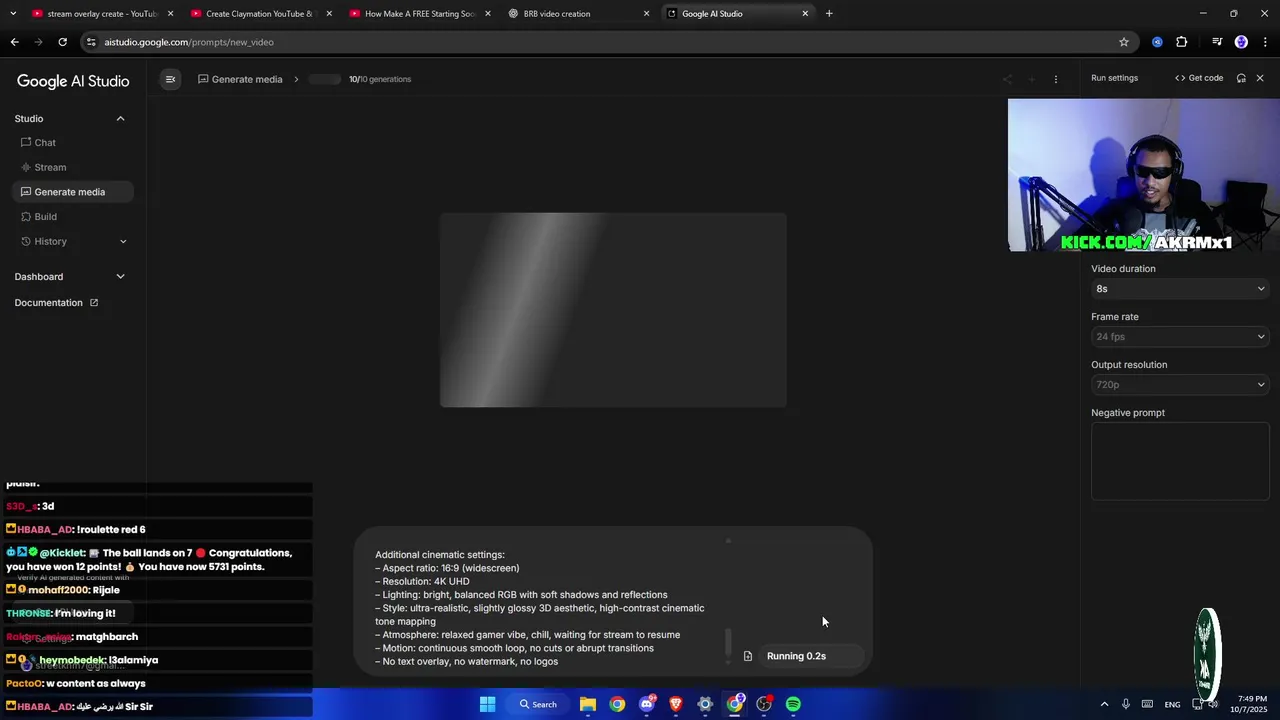Switch to Create Claymation YouTube tab
Screen dimensions: 1280x720
pyautogui.click(x=260, y=14)
